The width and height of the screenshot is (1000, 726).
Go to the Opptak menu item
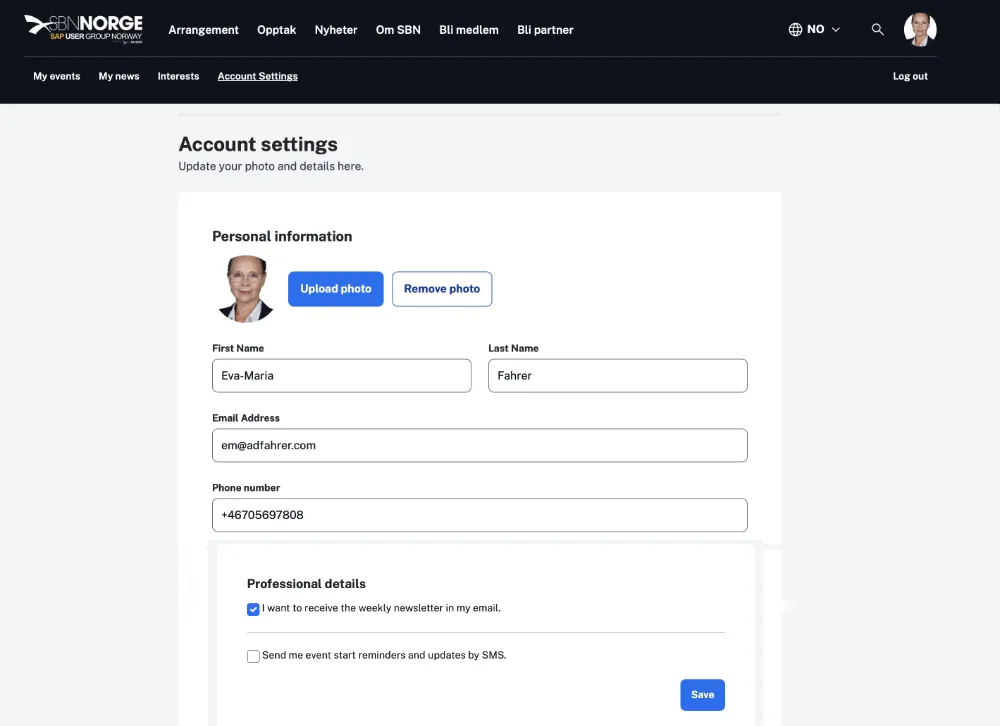click(276, 30)
